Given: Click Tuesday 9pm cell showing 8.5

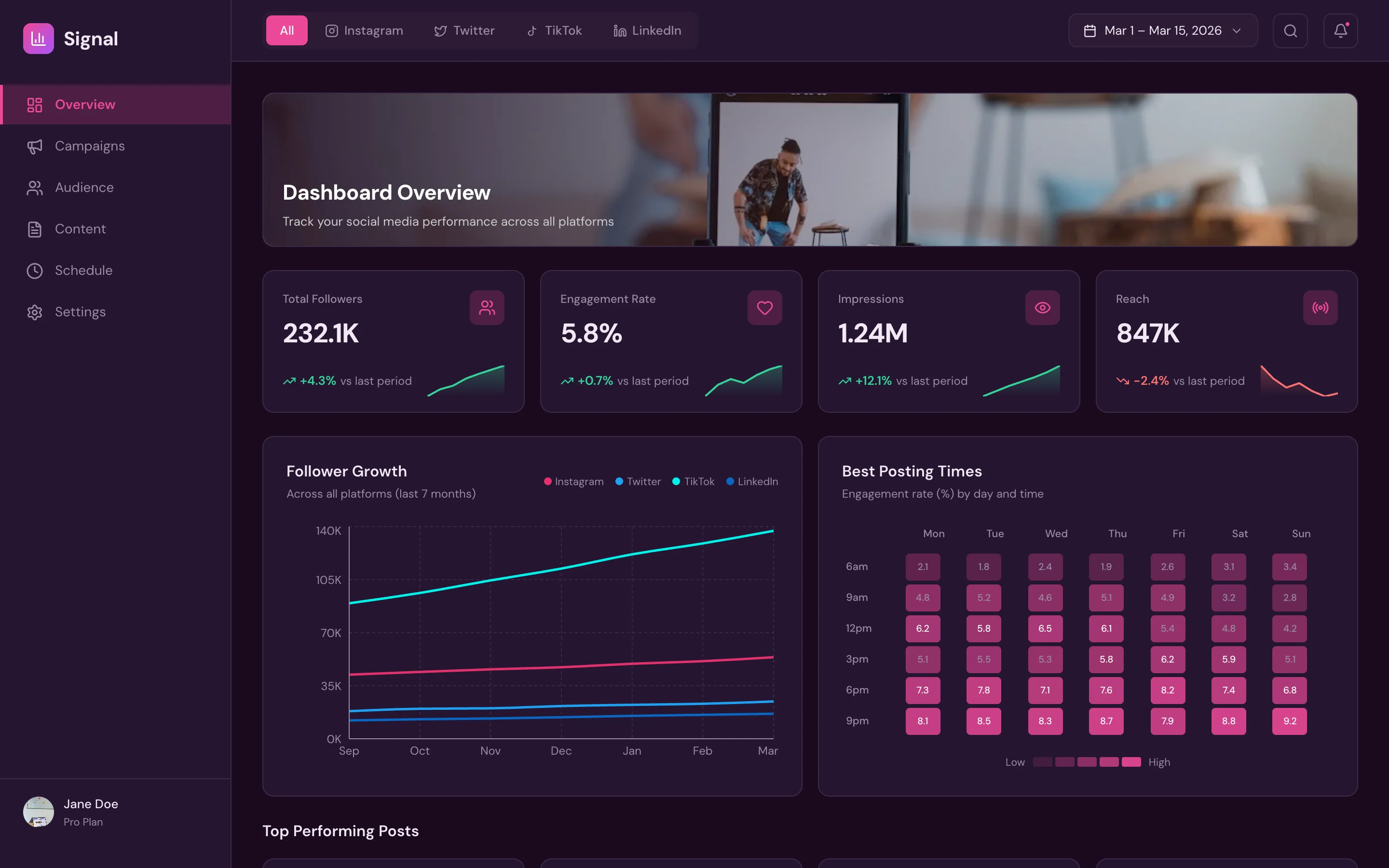Looking at the screenshot, I should [984, 721].
